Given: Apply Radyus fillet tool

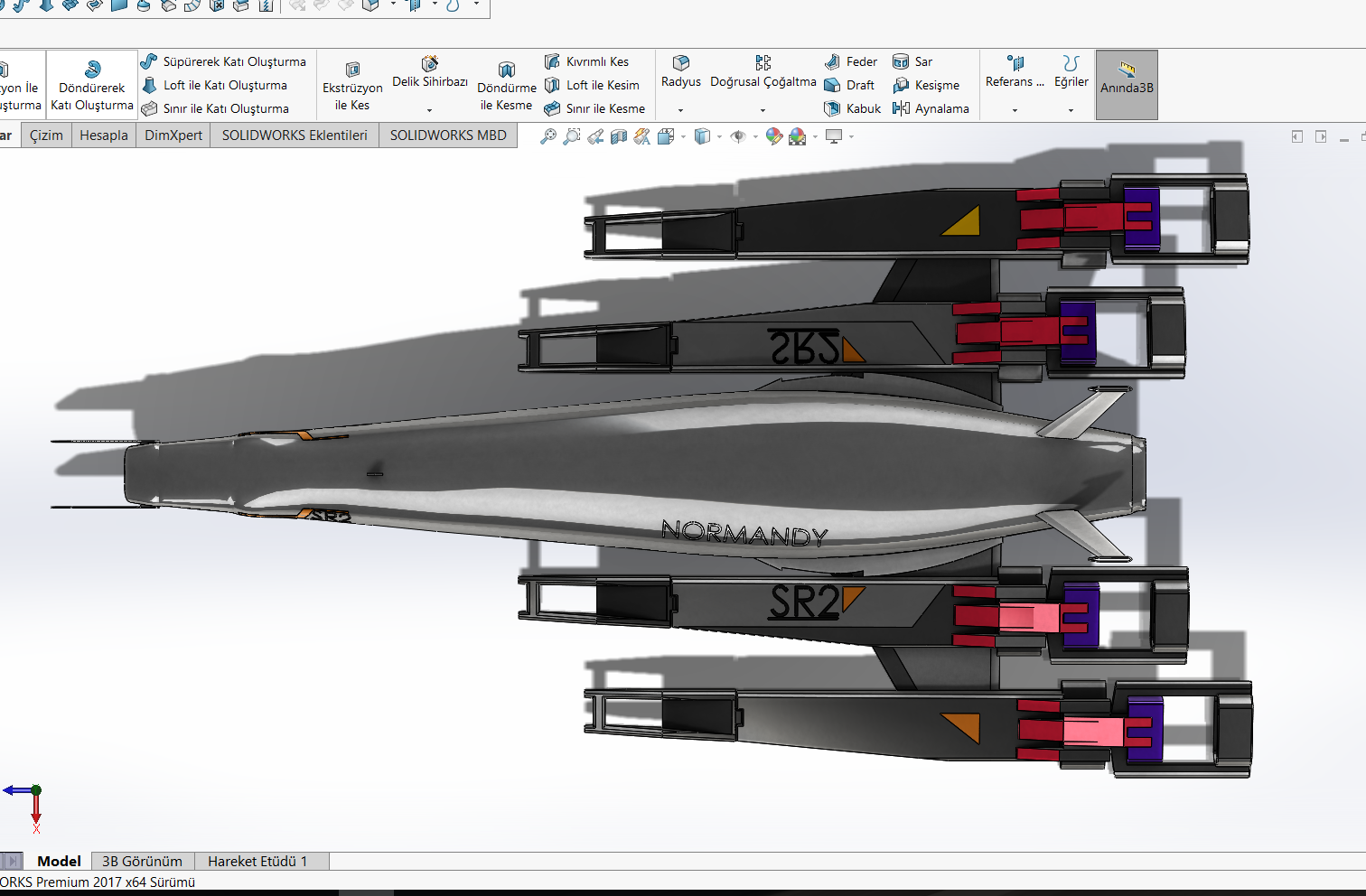Looking at the screenshot, I should point(681,71).
